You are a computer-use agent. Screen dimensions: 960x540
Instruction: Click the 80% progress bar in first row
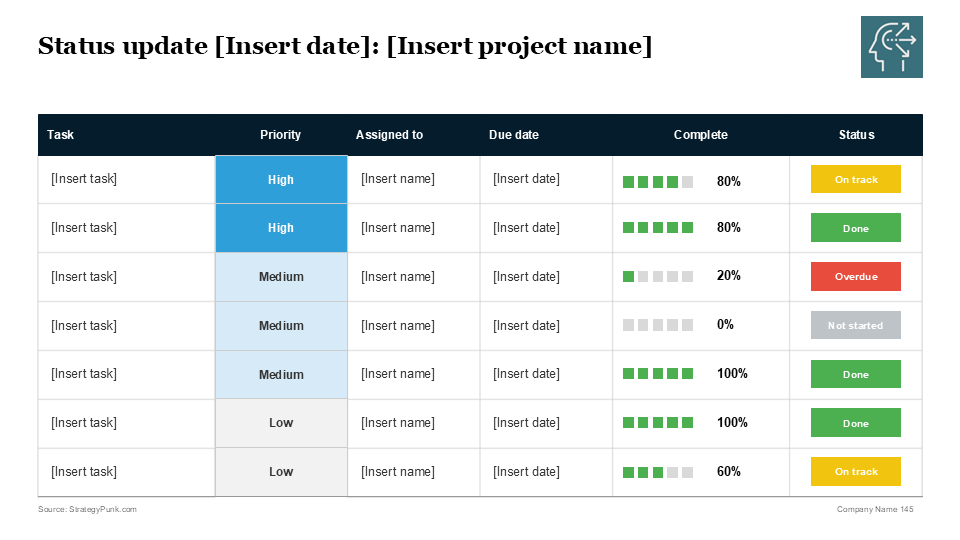click(658, 182)
